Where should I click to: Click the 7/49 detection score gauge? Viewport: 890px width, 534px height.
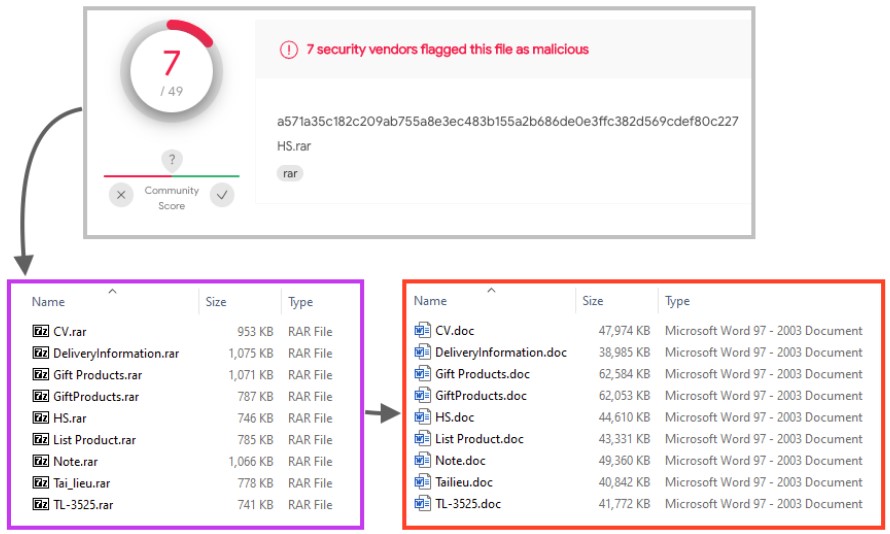point(171,70)
